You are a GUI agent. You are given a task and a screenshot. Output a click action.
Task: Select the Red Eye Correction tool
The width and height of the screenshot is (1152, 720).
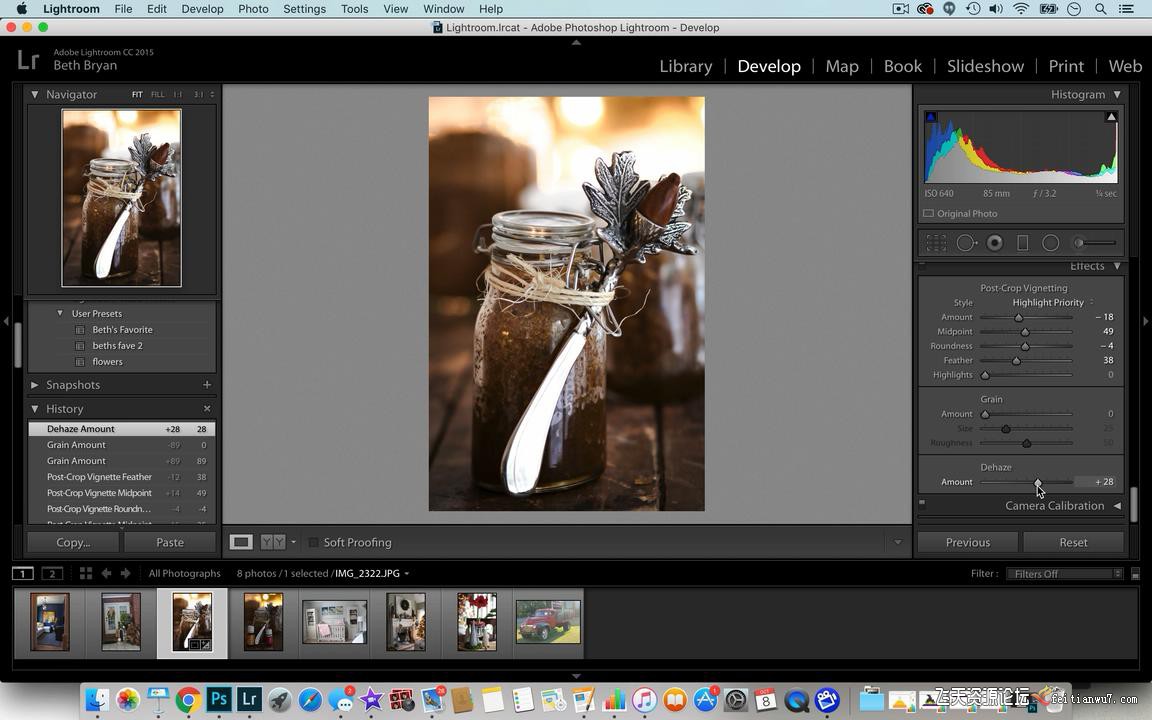click(x=995, y=242)
